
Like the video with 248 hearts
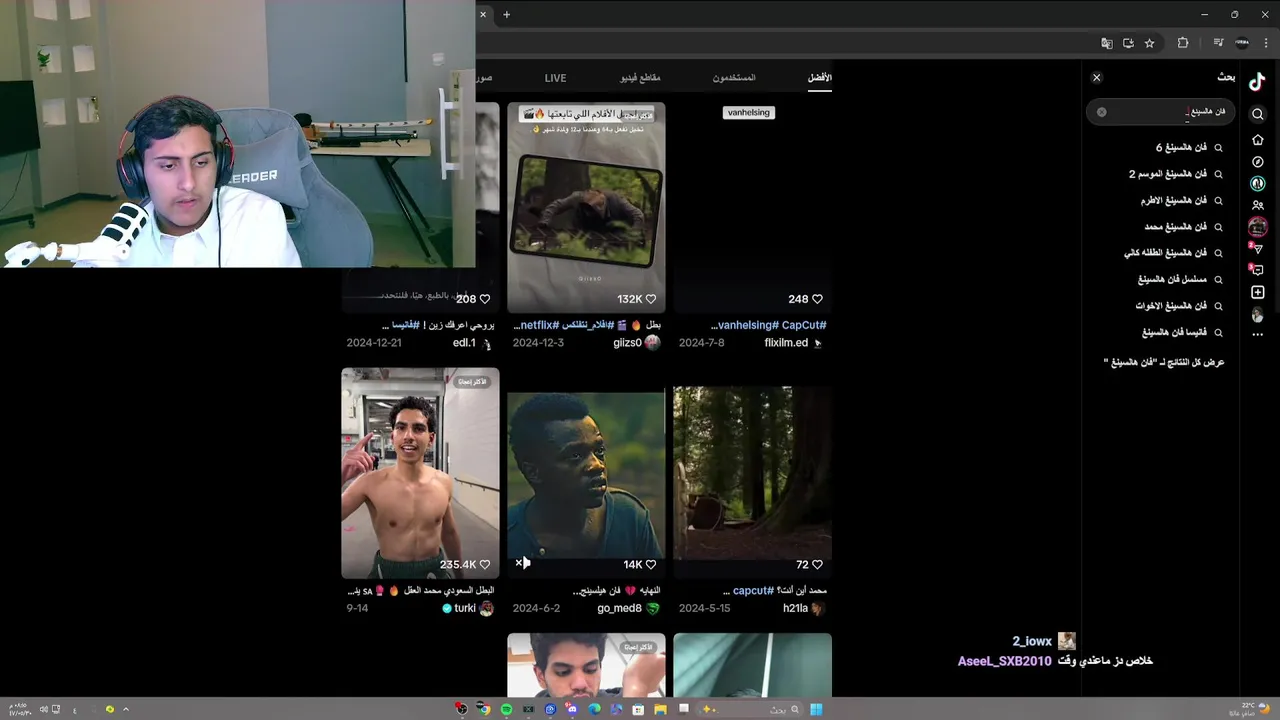(x=817, y=299)
